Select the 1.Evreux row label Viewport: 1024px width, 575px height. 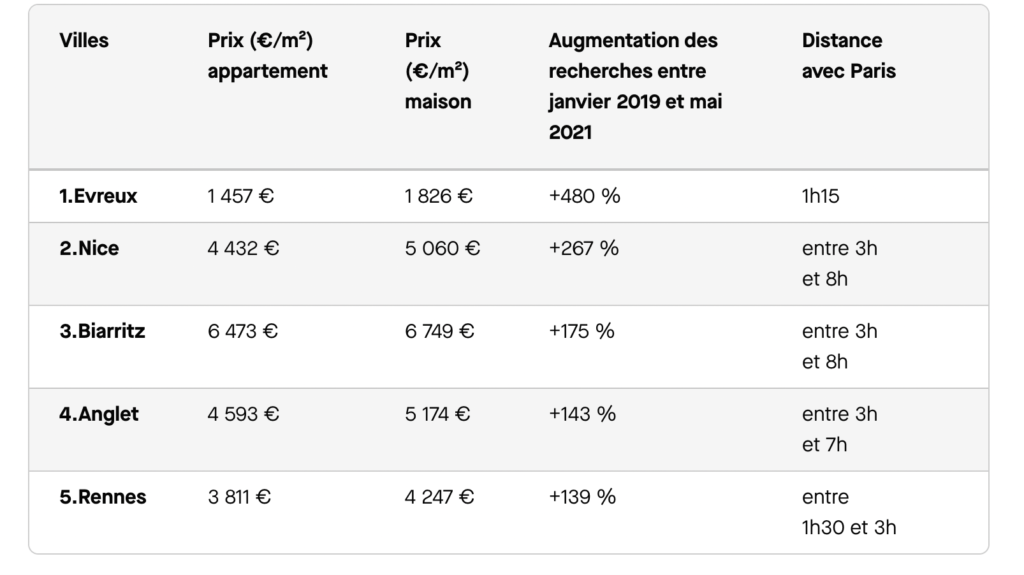98,196
